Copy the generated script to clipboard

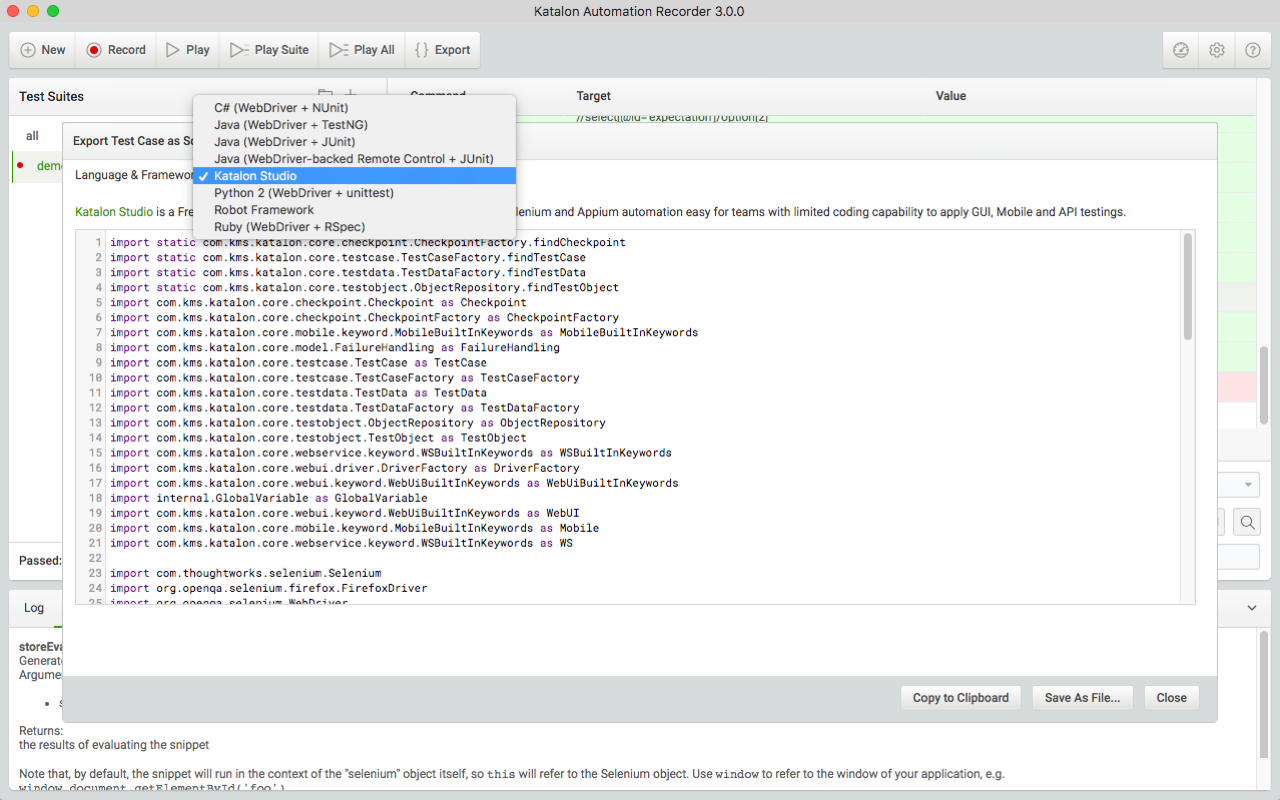pyautogui.click(x=961, y=698)
